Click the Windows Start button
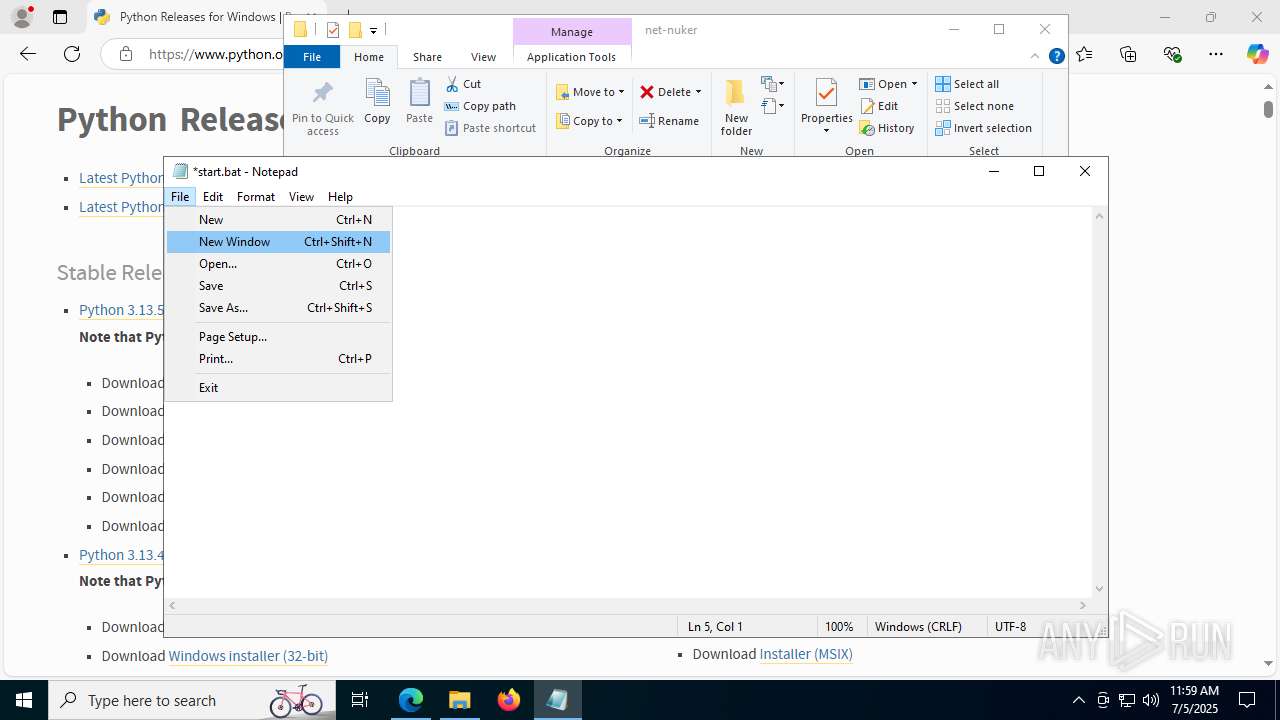The width and height of the screenshot is (1280, 720). pyautogui.click(x=24, y=700)
